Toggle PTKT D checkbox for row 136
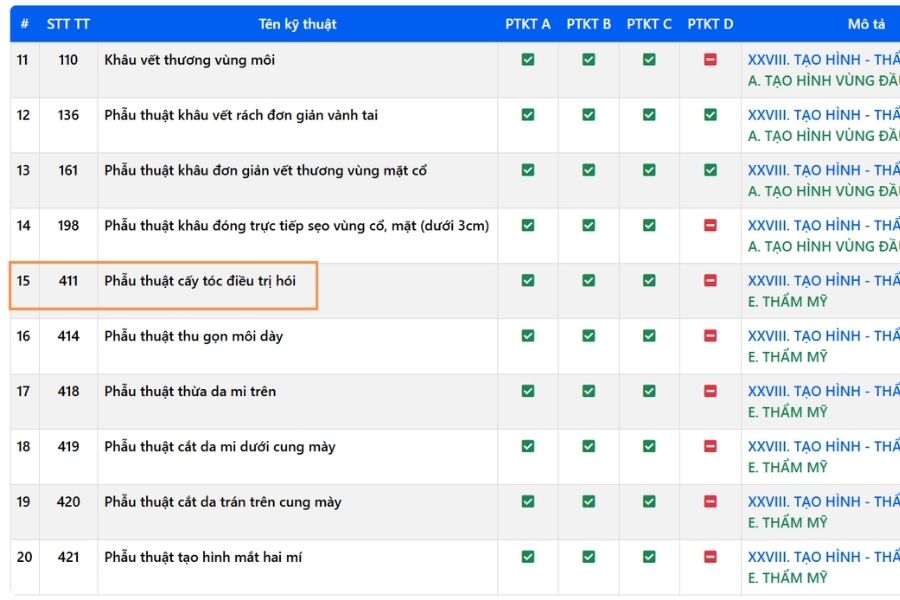The width and height of the screenshot is (900, 600). pyautogui.click(x=710, y=114)
